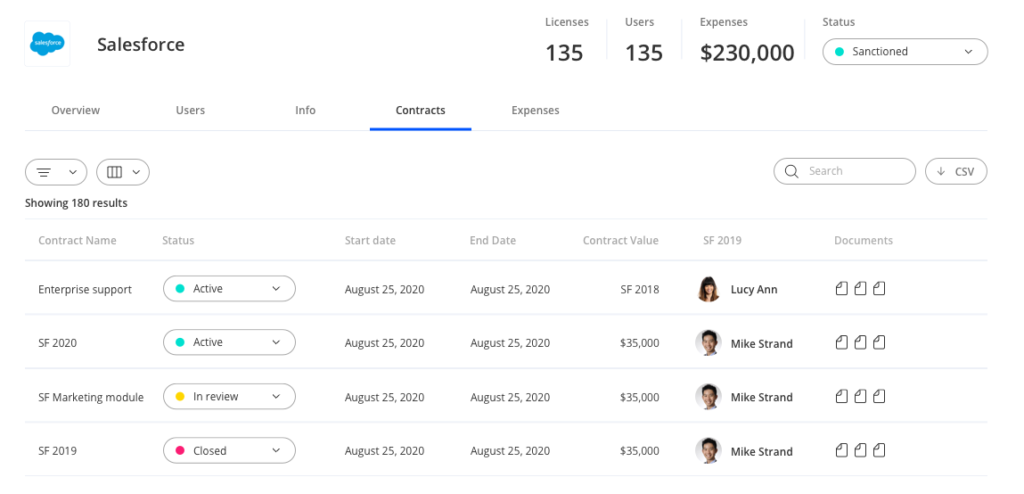Open the Closed status dropdown for SF 2019
The height and width of the screenshot is (494, 1024).
pyautogui.click(x=229, y=451)
